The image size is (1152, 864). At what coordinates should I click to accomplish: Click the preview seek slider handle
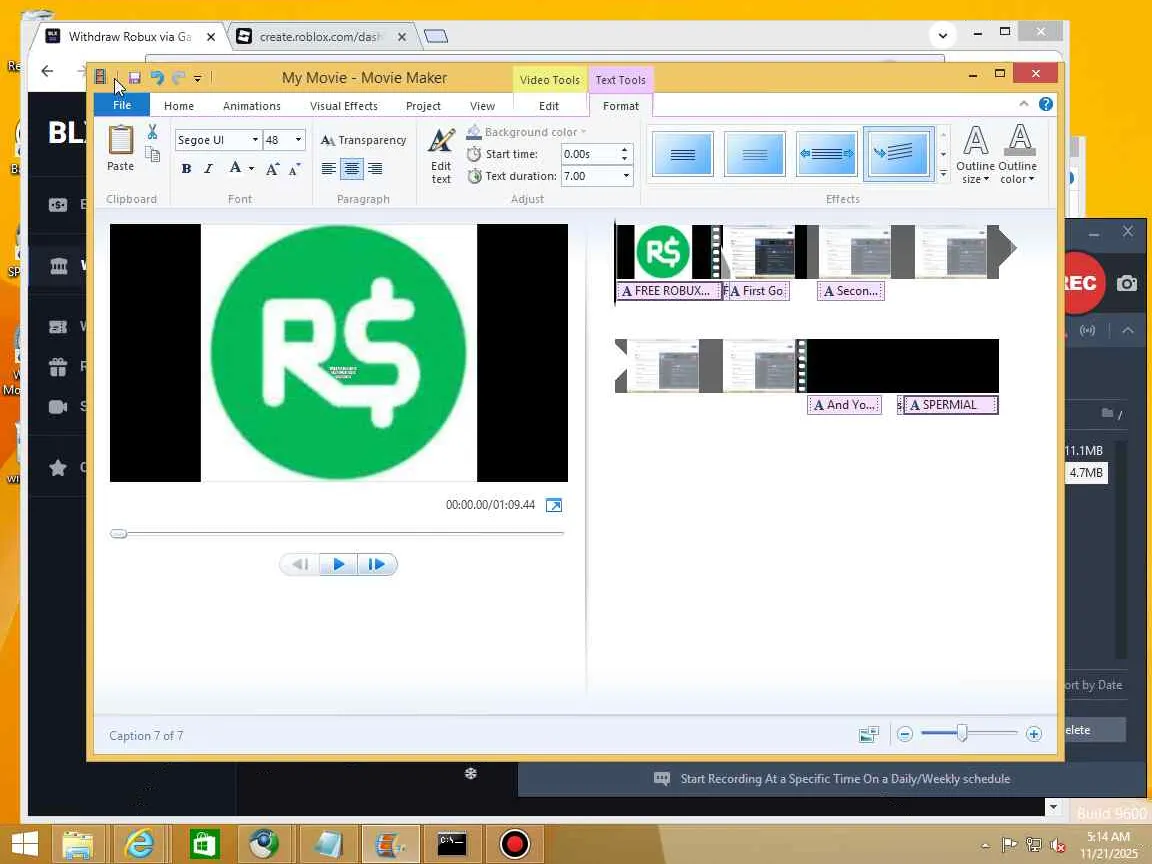tap(118, 533)
